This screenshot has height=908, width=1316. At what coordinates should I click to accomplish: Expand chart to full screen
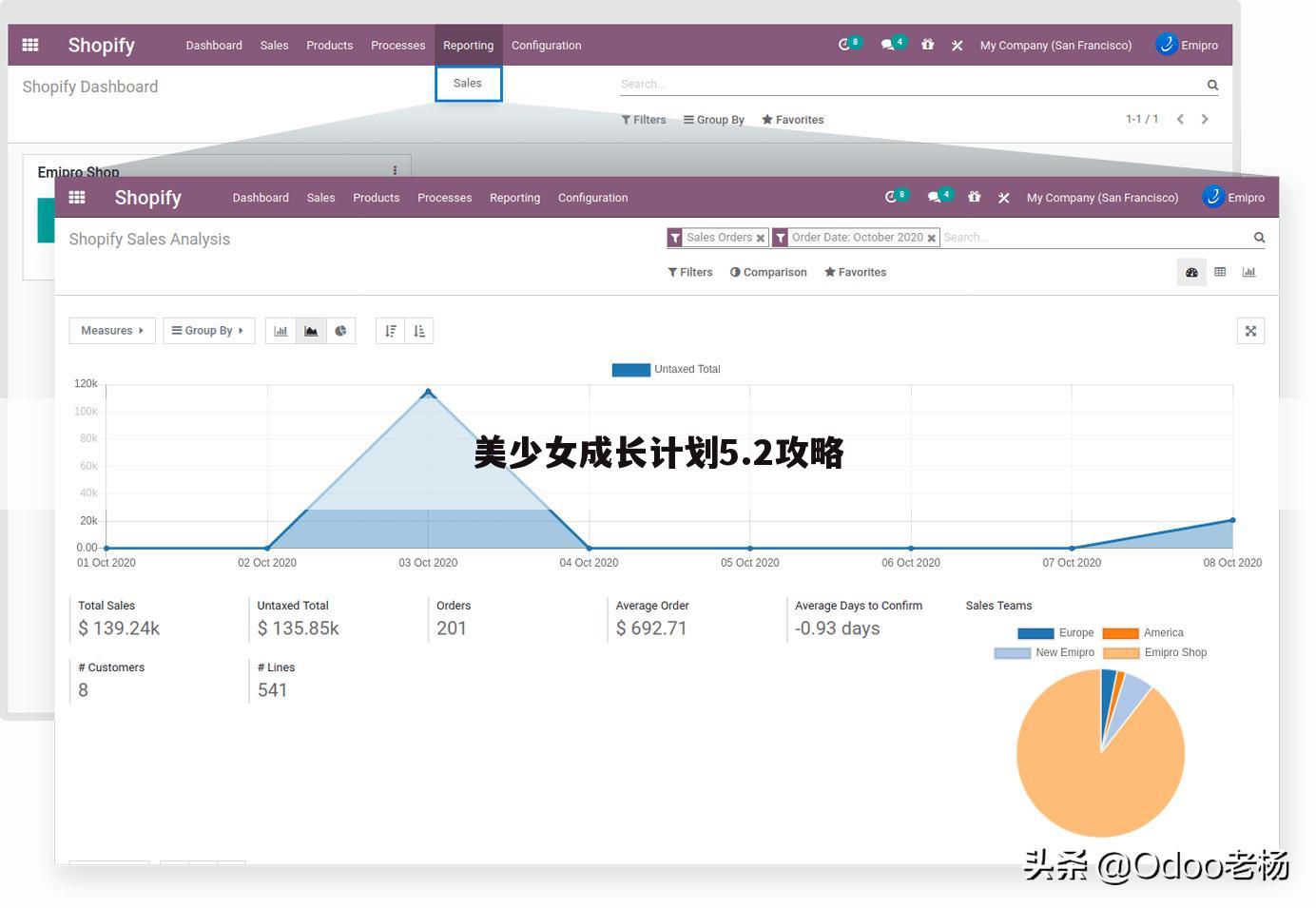1250,331
